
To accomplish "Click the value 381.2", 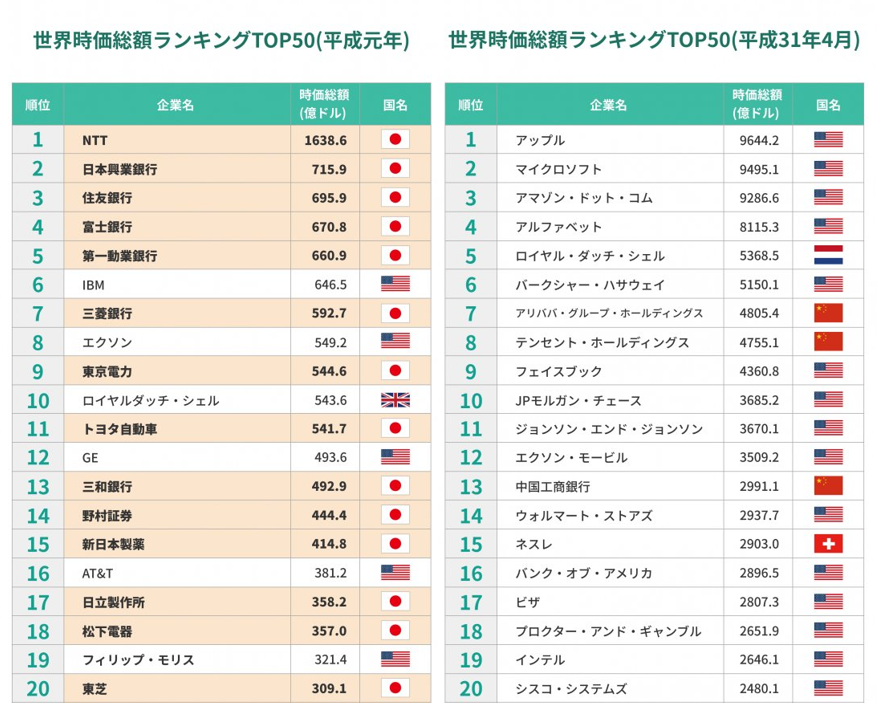I will click(x=331, y=573).
